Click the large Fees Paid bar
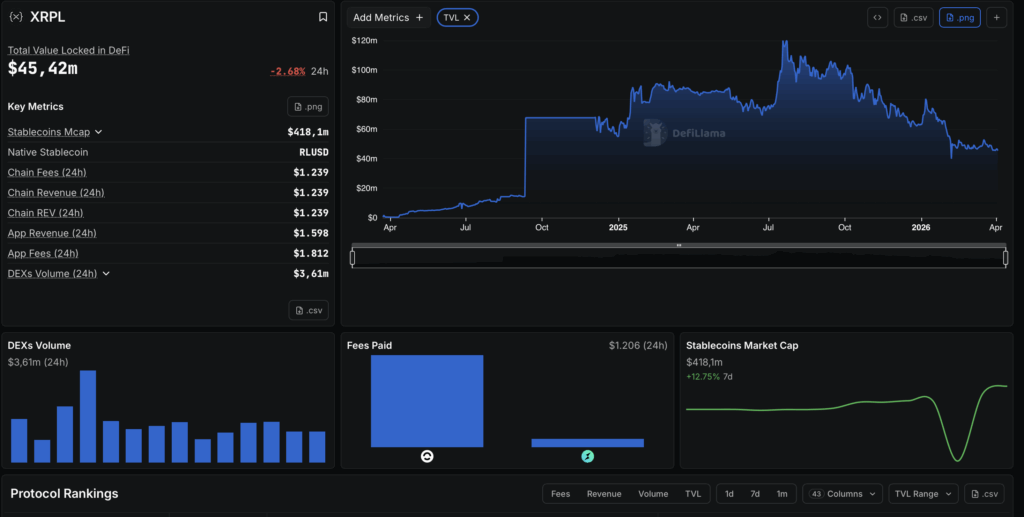1024x517 pixels. [427, 401]
